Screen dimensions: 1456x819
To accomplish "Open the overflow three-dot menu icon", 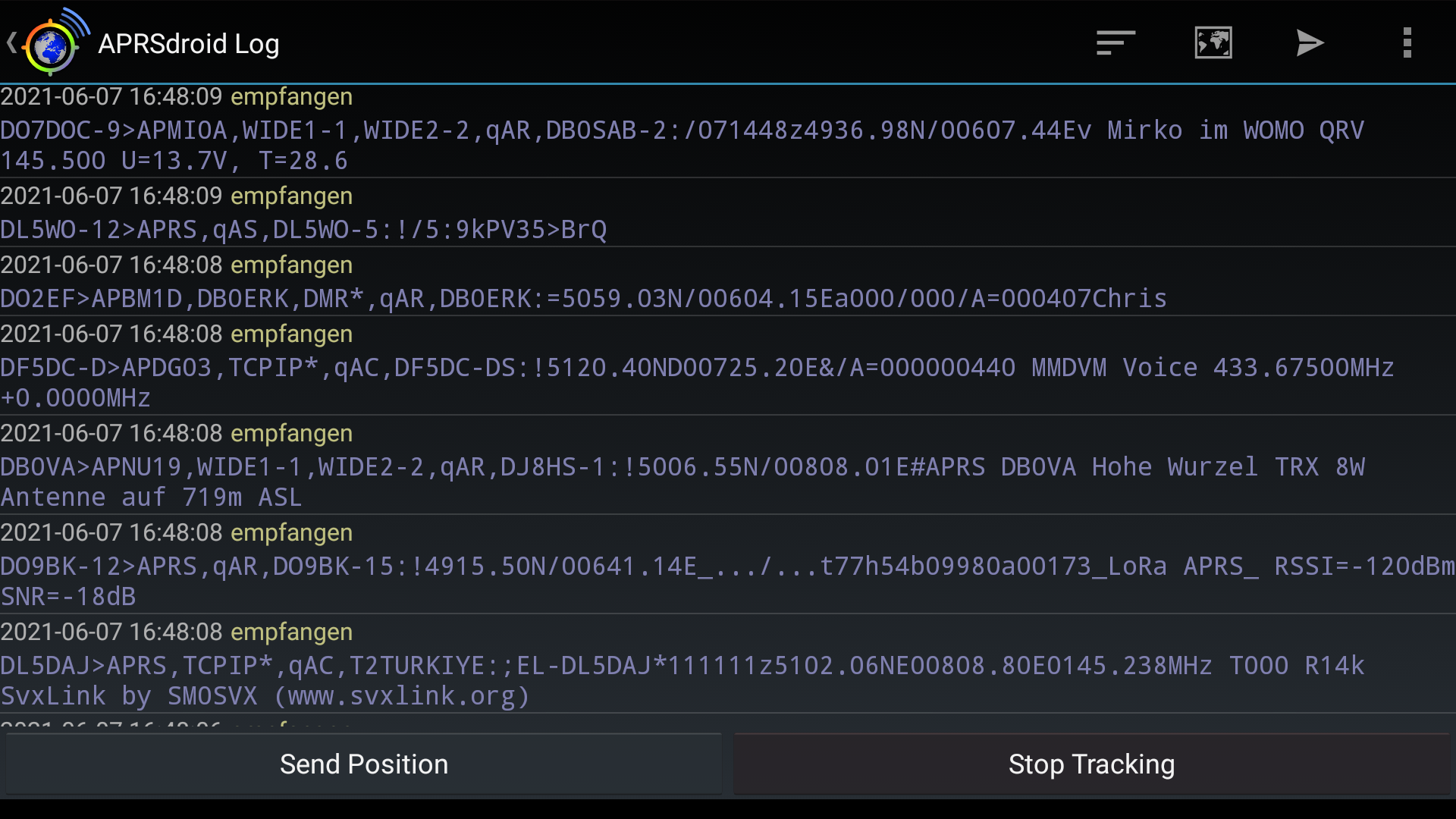I will point(1407,42).
